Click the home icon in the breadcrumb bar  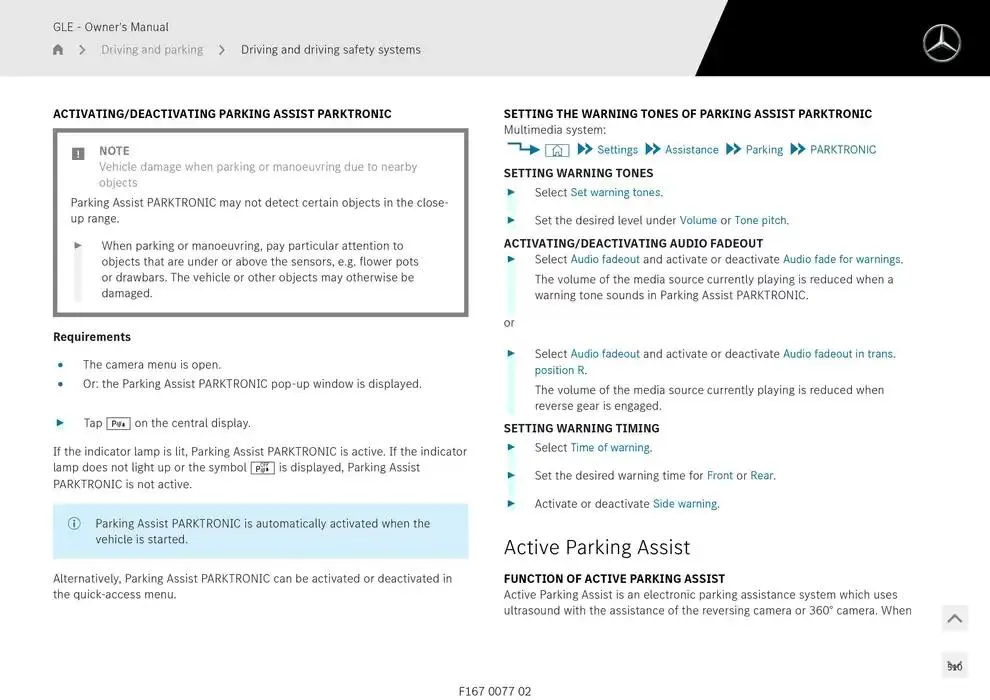pyautogui.click(x=57, y=48)
